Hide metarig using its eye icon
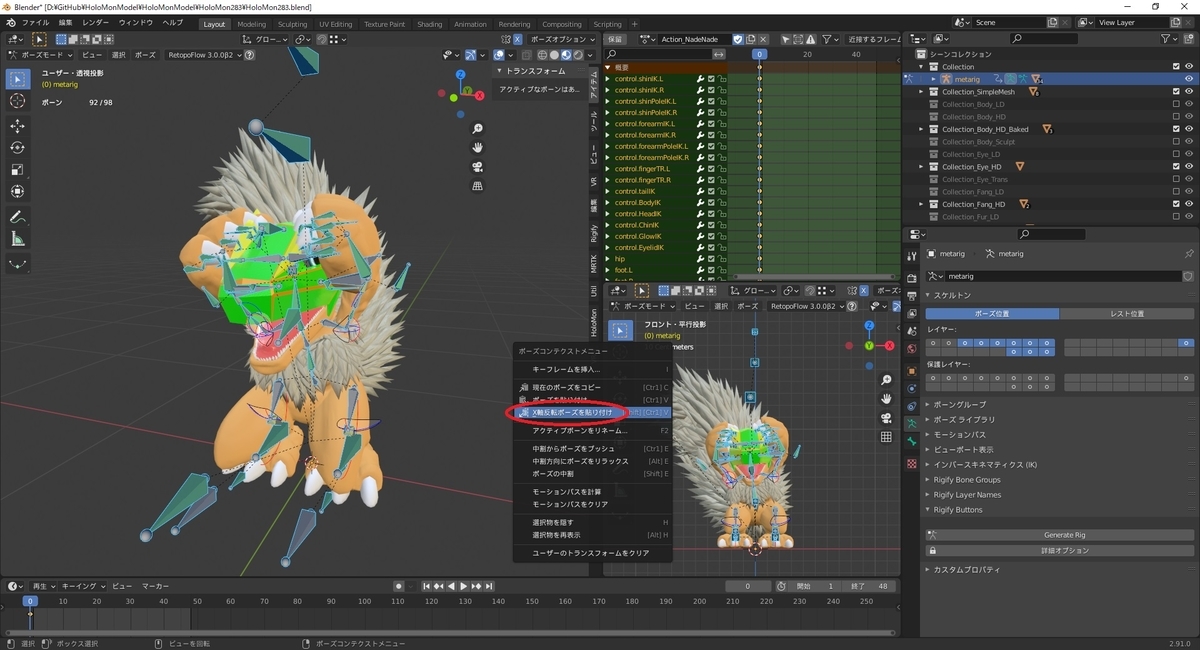Image resolution: width=1200 pixels, height=650 pixels. pyautogui.click(x=1189, y=79)
